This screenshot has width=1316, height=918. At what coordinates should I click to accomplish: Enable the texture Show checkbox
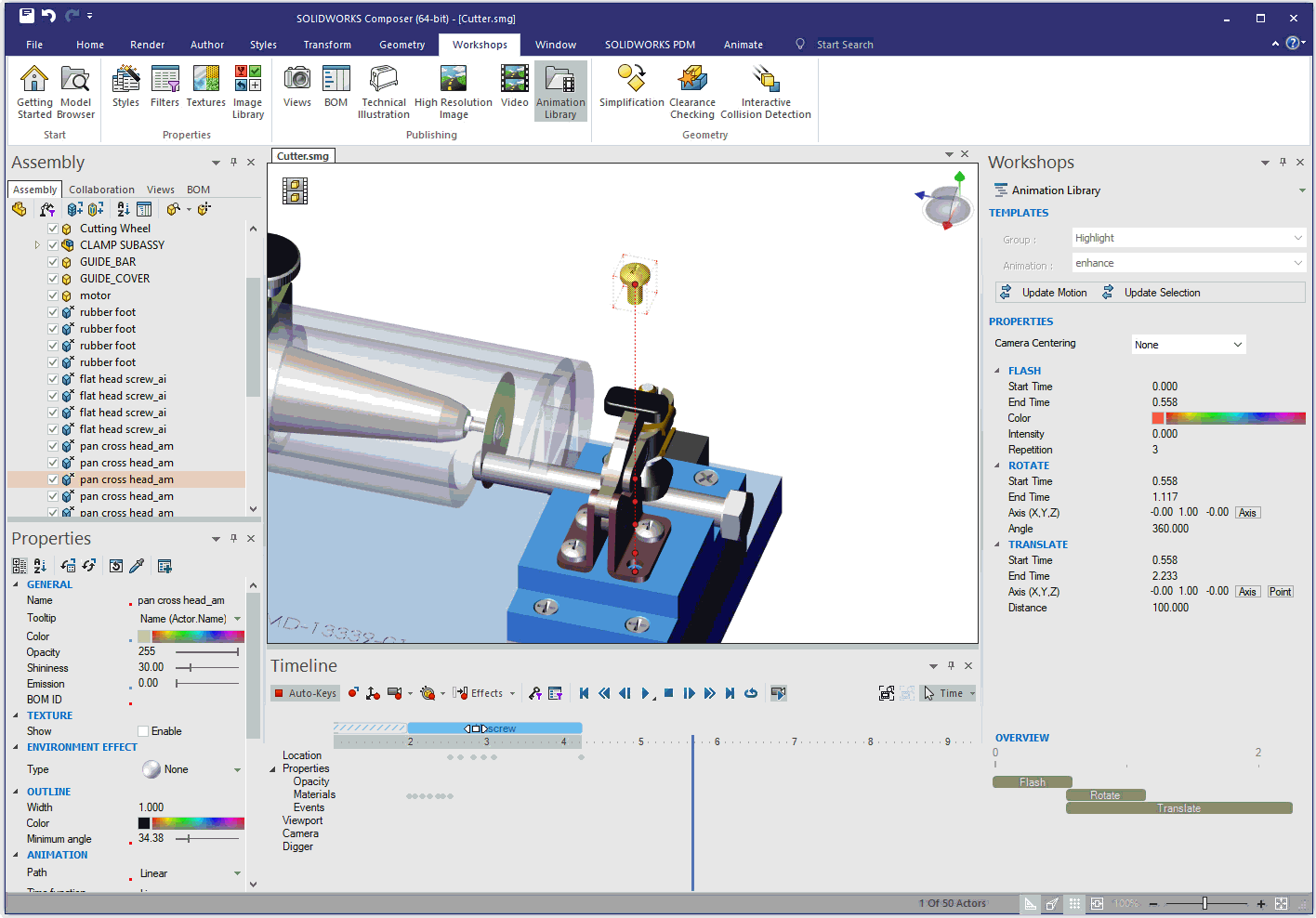pos(143,731)
